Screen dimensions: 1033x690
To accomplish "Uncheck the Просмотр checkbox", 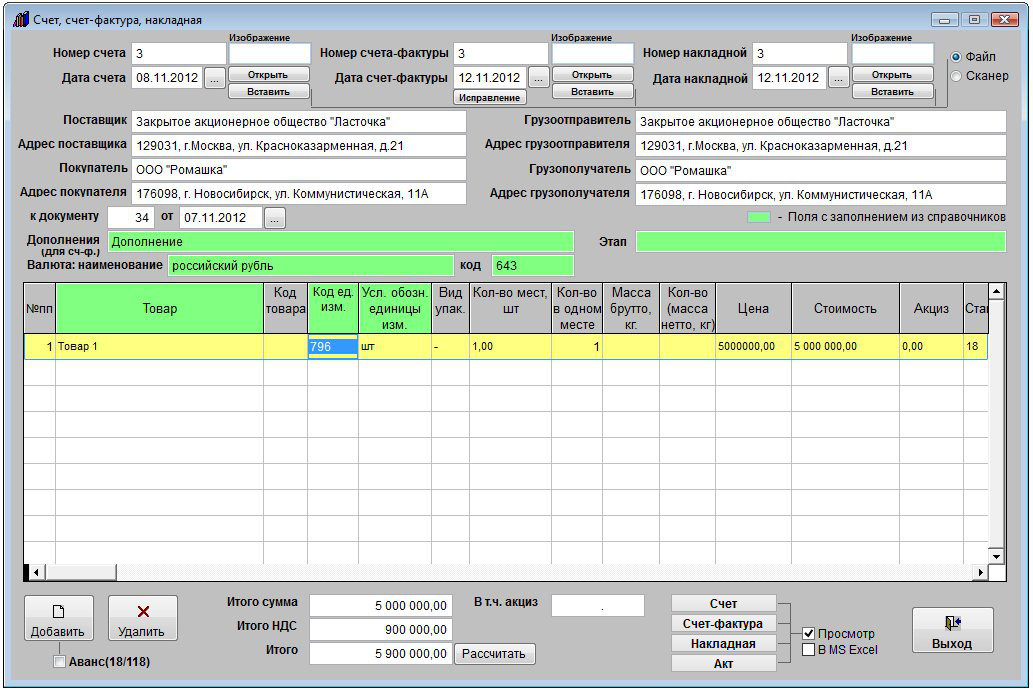I will (809, 633).
